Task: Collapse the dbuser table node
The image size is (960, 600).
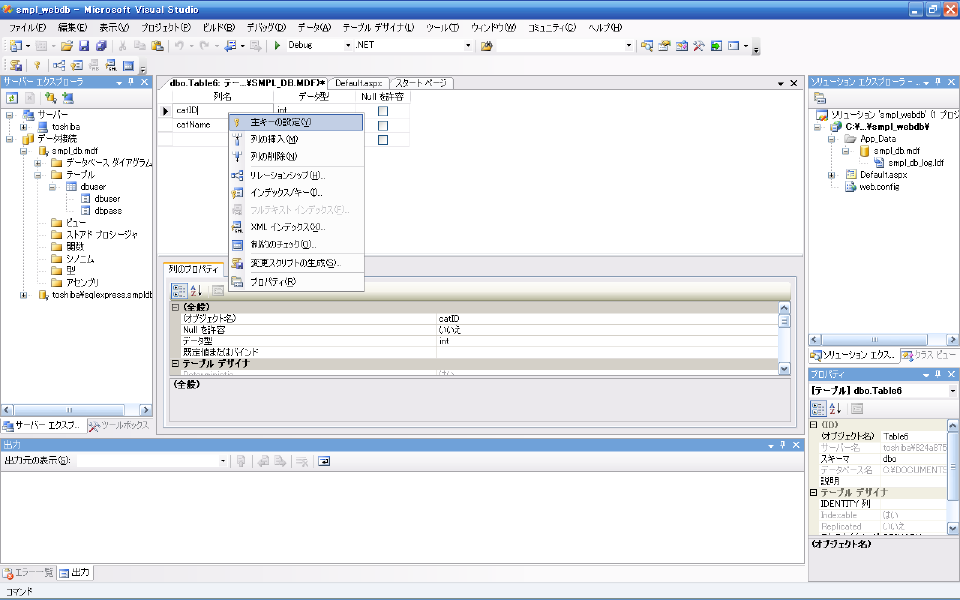Action: pyautogui.click(x=53, y=187)
